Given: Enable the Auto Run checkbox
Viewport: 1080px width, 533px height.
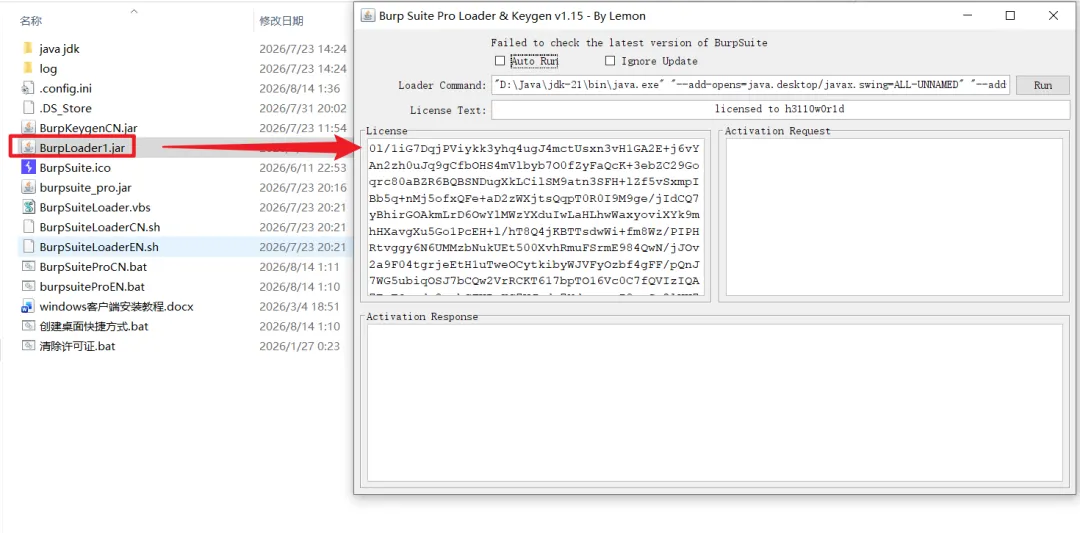Looking at the screenshot, I should point(500,61).
